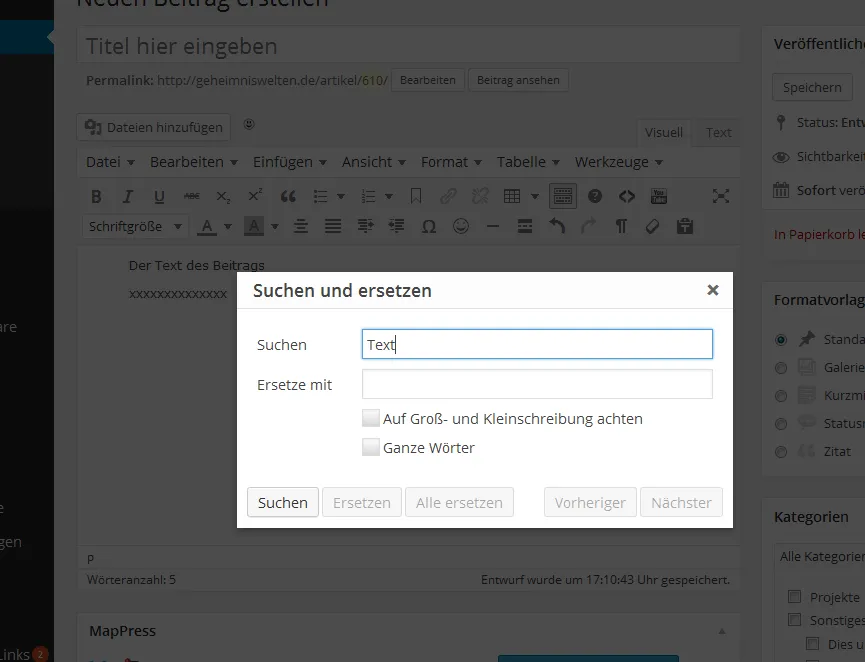This screenshot has width=865, height=662.
Task: Open the Einfügen menu
Action: coord(290,162)
